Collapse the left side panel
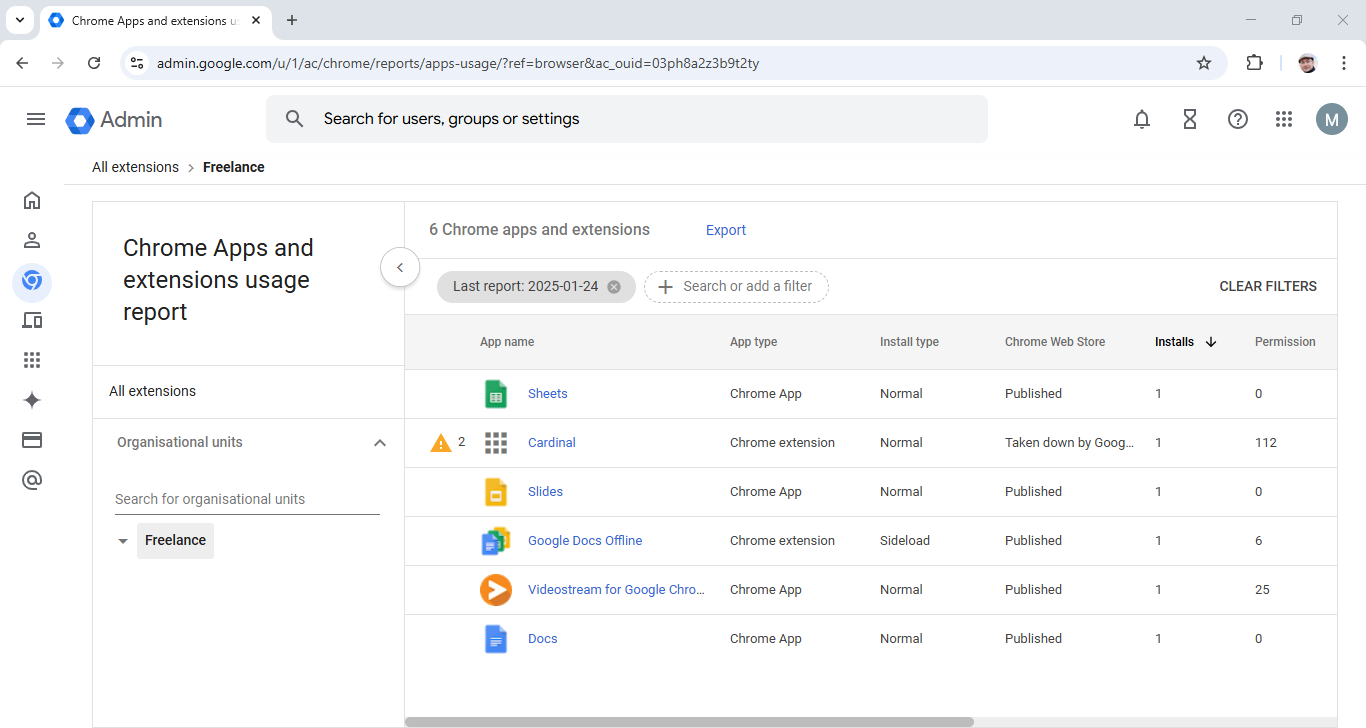 (x=400, y=267)
